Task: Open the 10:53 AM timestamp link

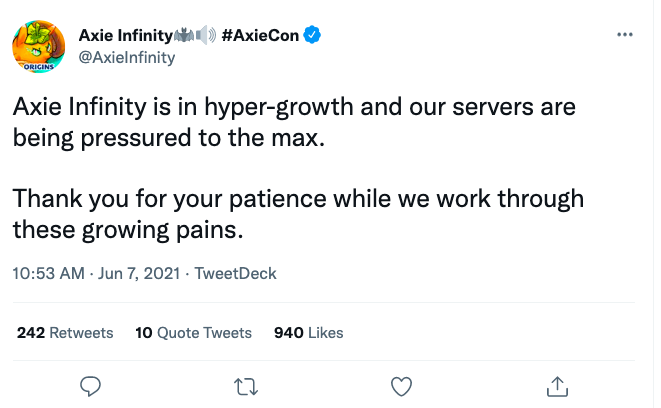Action: point(46,273)
